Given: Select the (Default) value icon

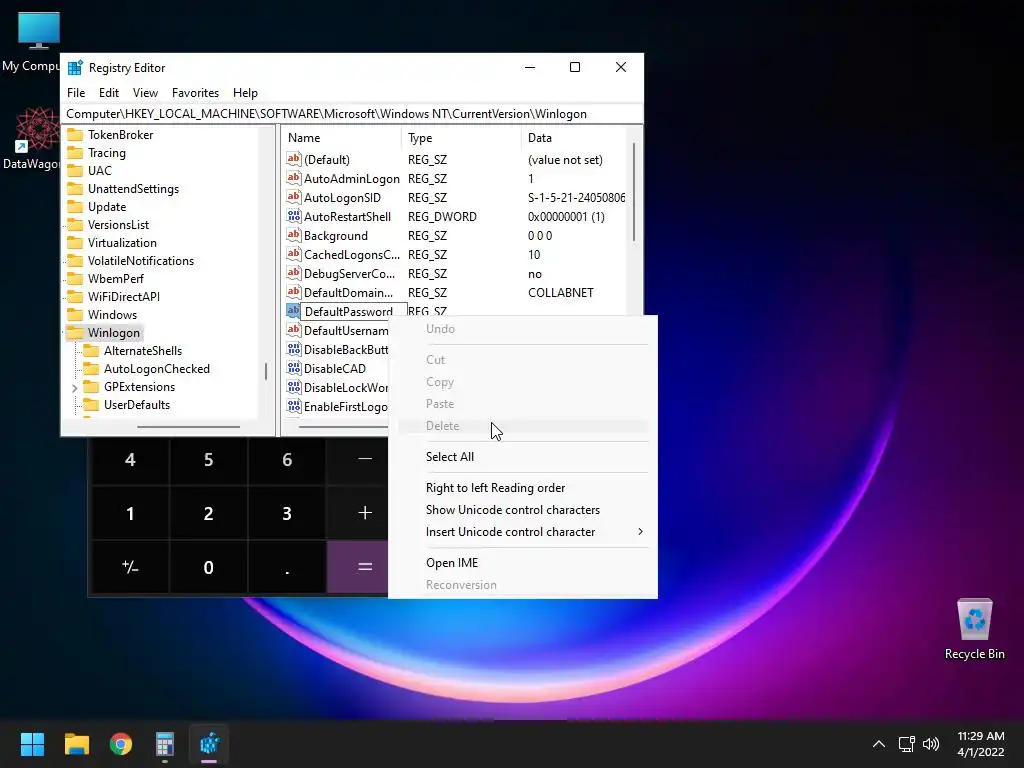Looking at the screenshot, I should [294, 159].
